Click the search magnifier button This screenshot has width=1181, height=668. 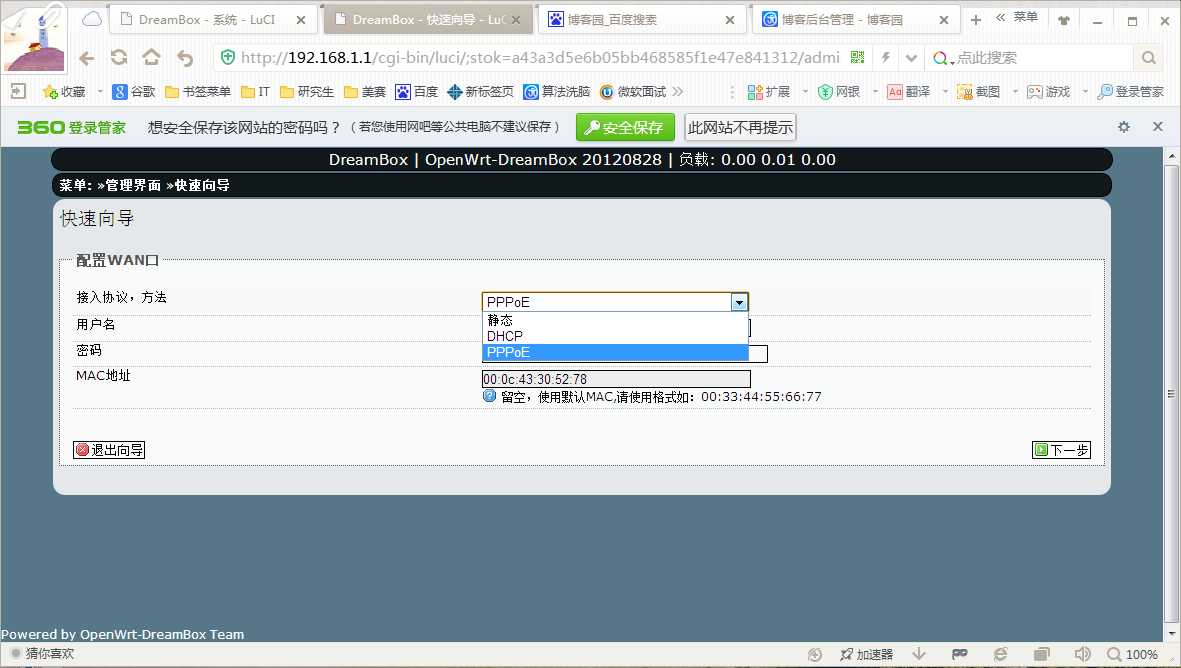[x=1148, y=58]
